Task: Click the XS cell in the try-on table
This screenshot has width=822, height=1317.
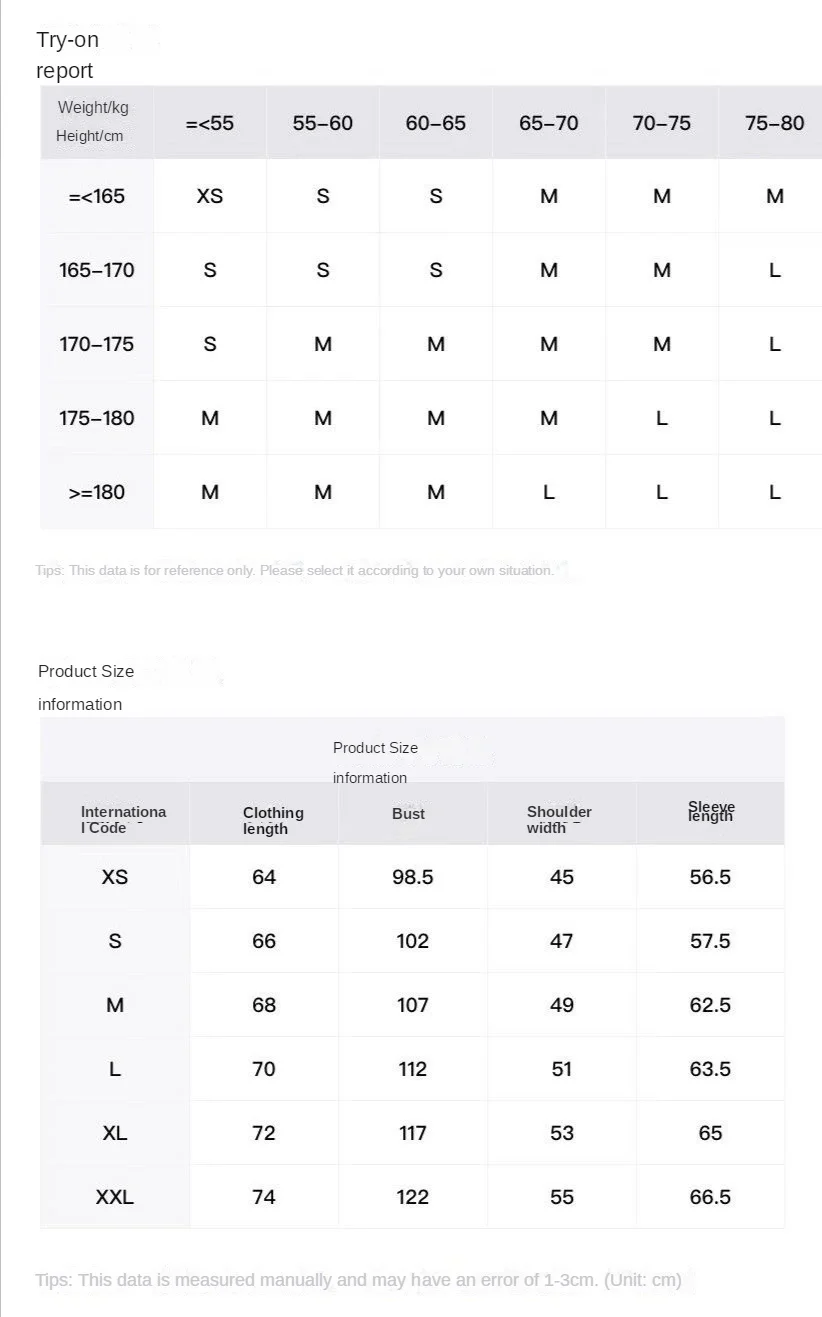Action: [210, 196]
